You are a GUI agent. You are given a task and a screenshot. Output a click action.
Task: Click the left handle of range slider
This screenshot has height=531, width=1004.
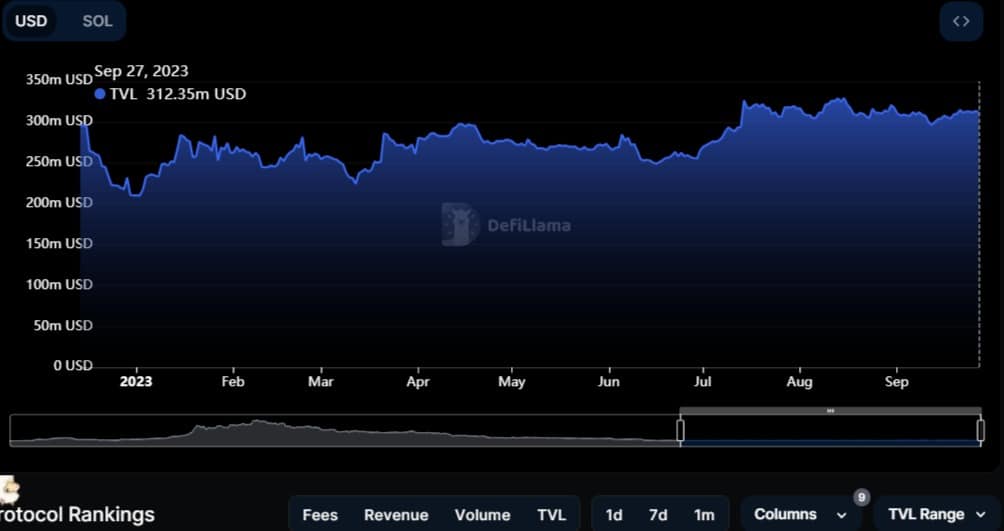click(x=680, y=430)
